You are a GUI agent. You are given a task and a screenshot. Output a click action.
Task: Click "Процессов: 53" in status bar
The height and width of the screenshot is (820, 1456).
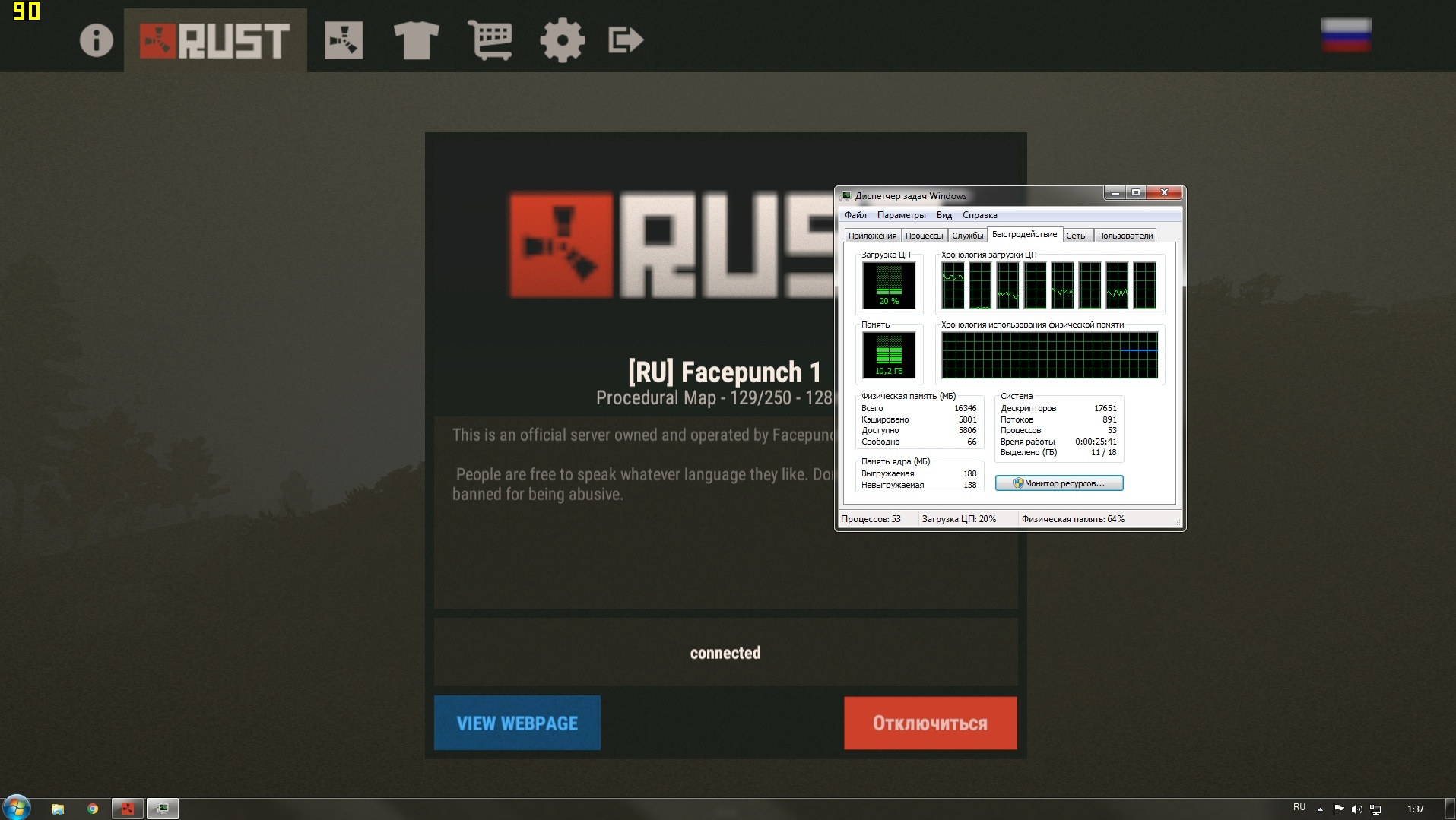(x=871, y=519)
